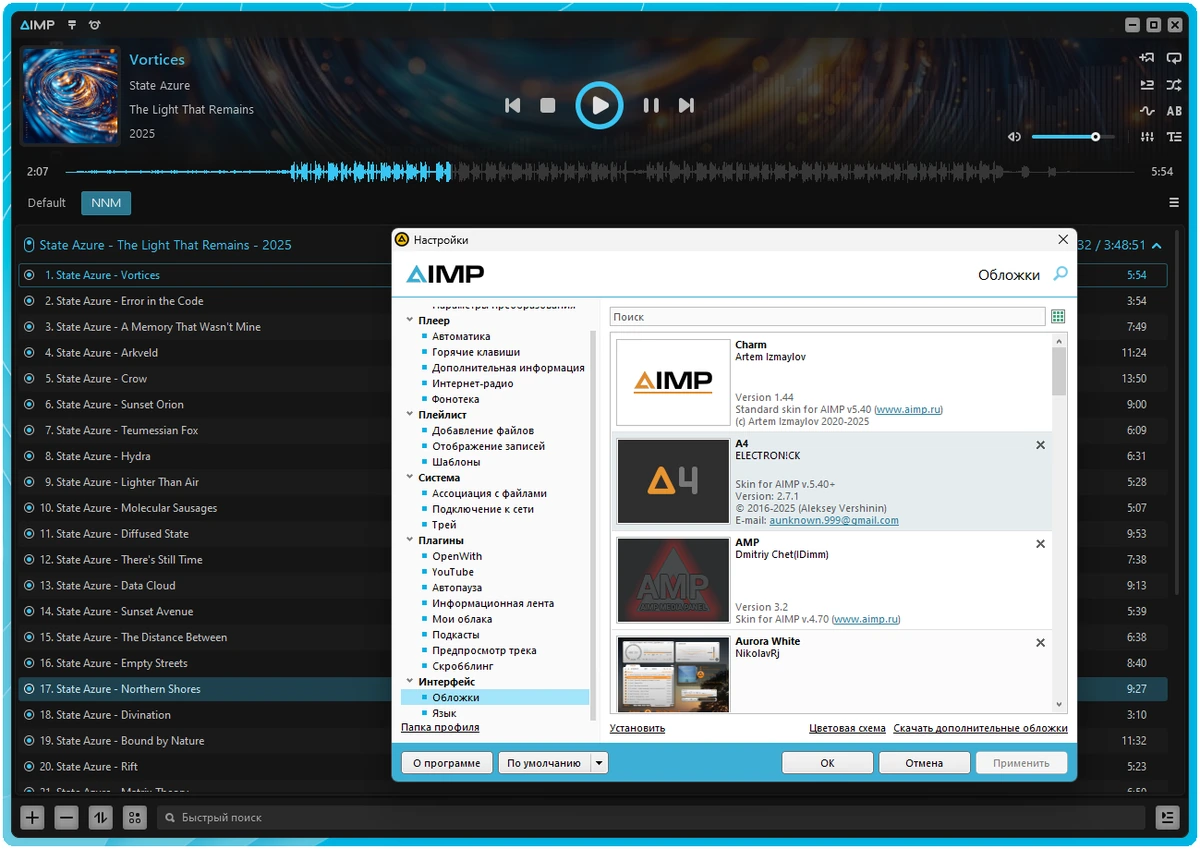Seek within the waveform progress bar
The image size is (1200, 849).
tap(598, 172)
